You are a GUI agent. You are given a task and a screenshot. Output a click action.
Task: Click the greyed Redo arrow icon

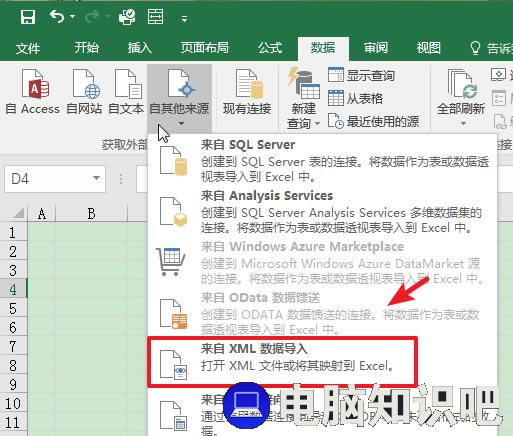92,16
